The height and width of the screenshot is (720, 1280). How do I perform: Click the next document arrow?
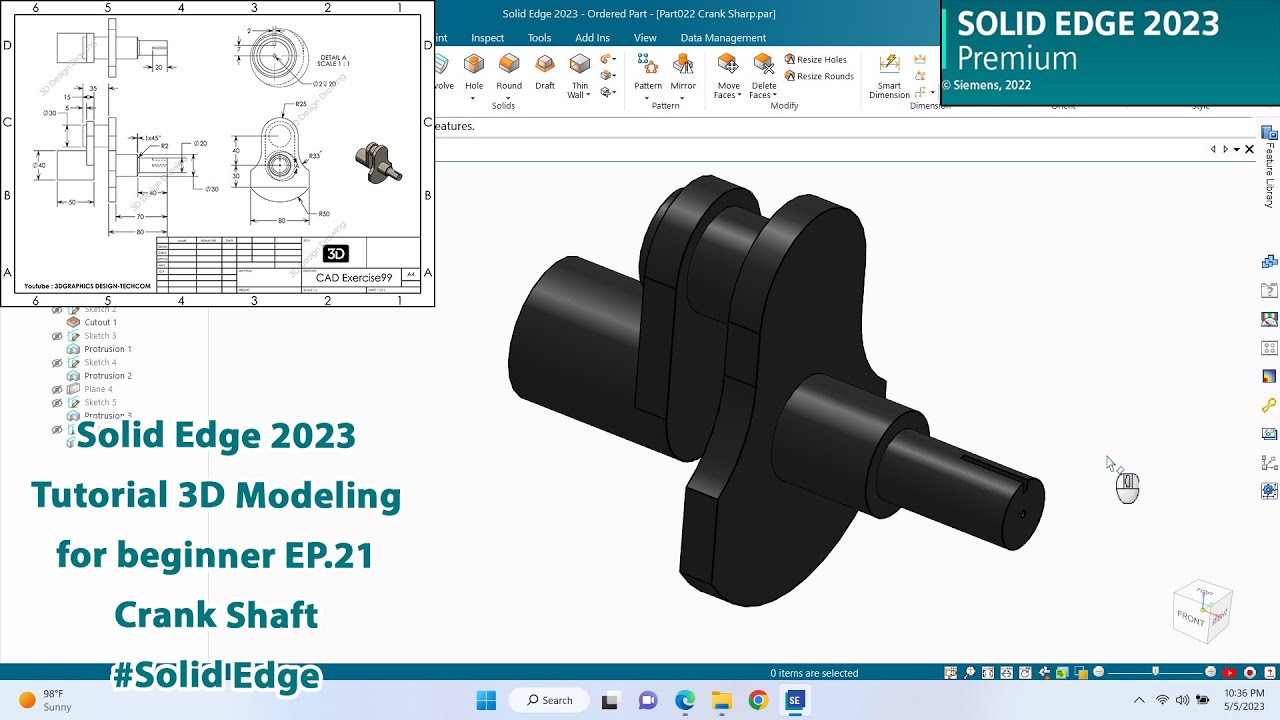coord(1225,149)
